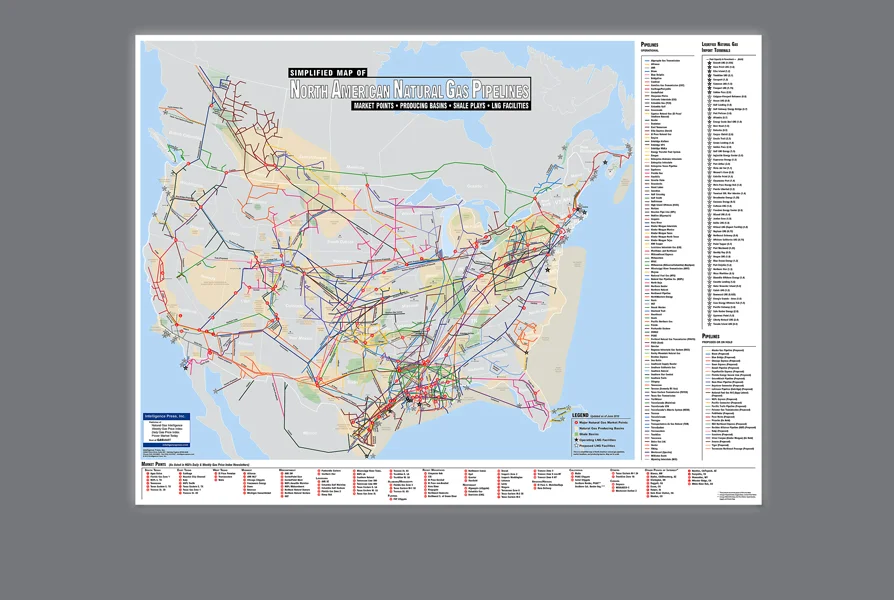Select the first star icon under LNG Import Terminals

tap(709, 63)
